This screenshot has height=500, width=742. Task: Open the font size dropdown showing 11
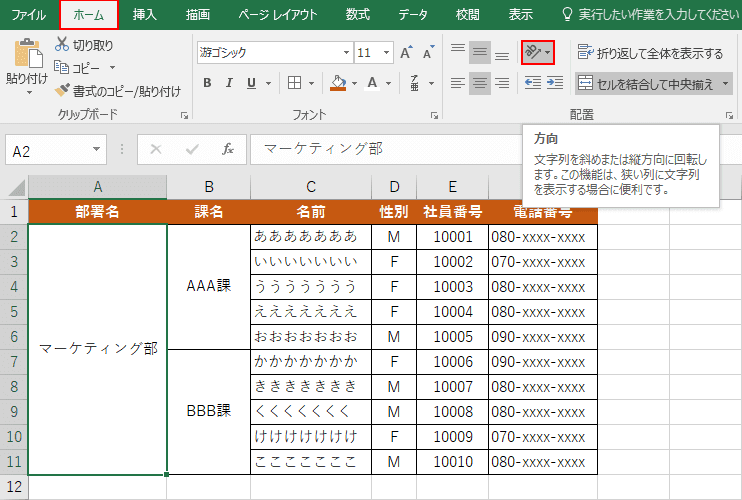click(x=387, y=53)
